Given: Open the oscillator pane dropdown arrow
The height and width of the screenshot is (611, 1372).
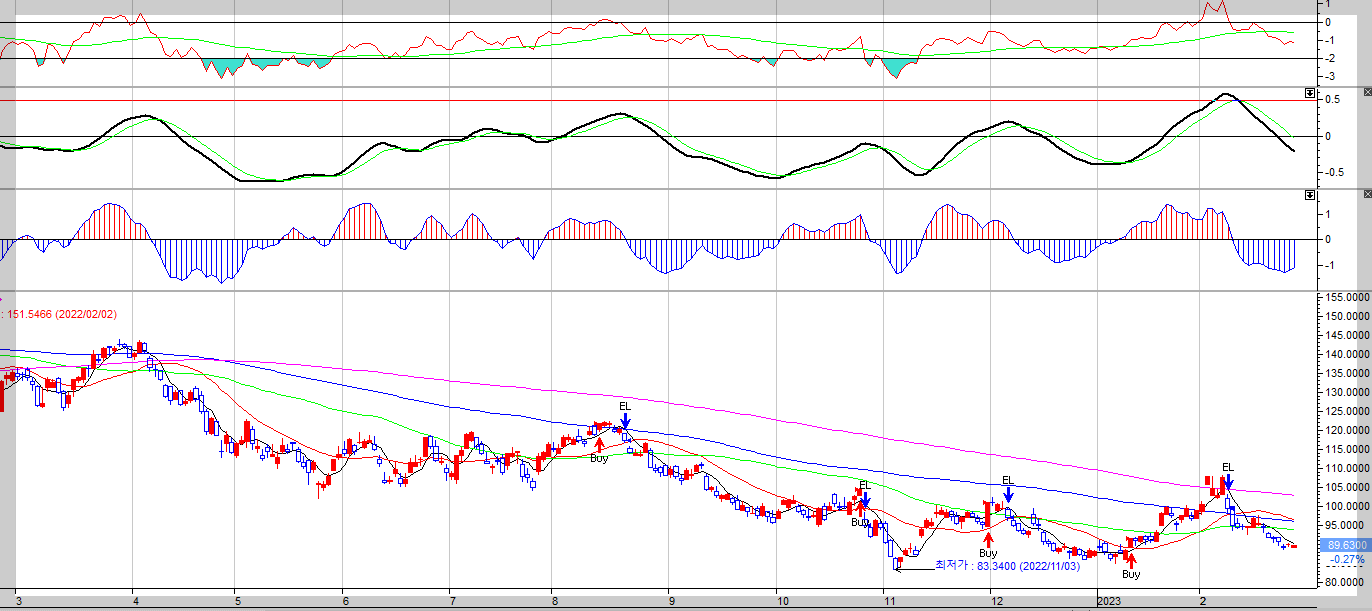Looking at the screenshot, I should (x=1310, y=92).
